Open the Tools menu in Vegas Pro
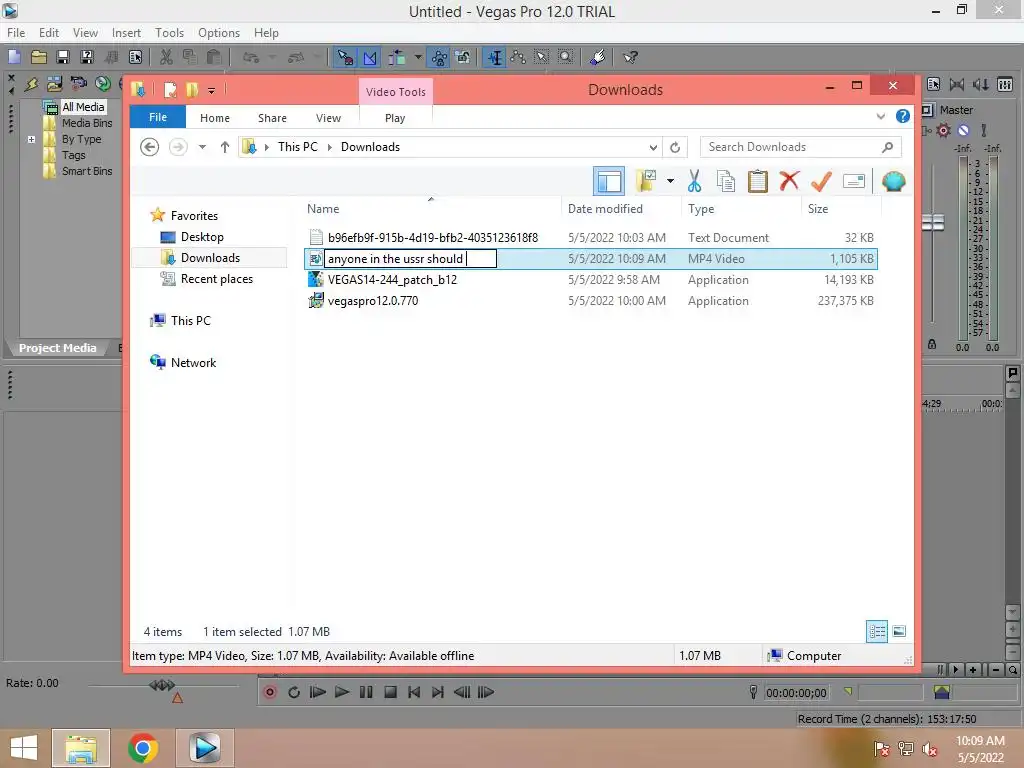Viewport: 1024px width, 768px height. (169, 33)
